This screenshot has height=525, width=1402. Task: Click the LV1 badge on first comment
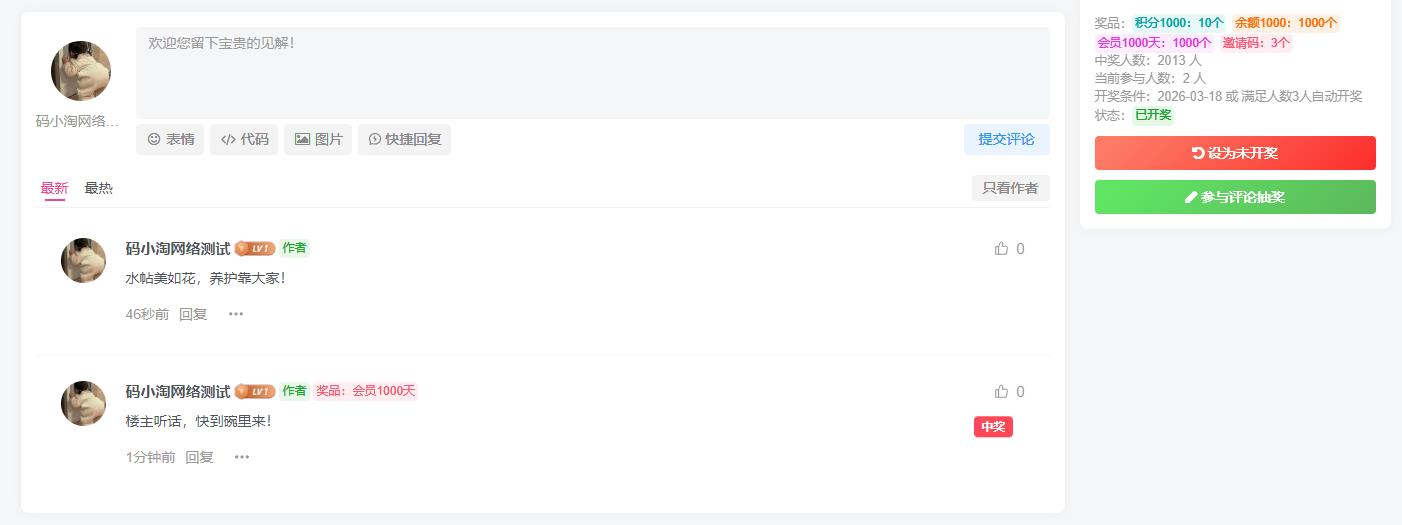(255, 249)
